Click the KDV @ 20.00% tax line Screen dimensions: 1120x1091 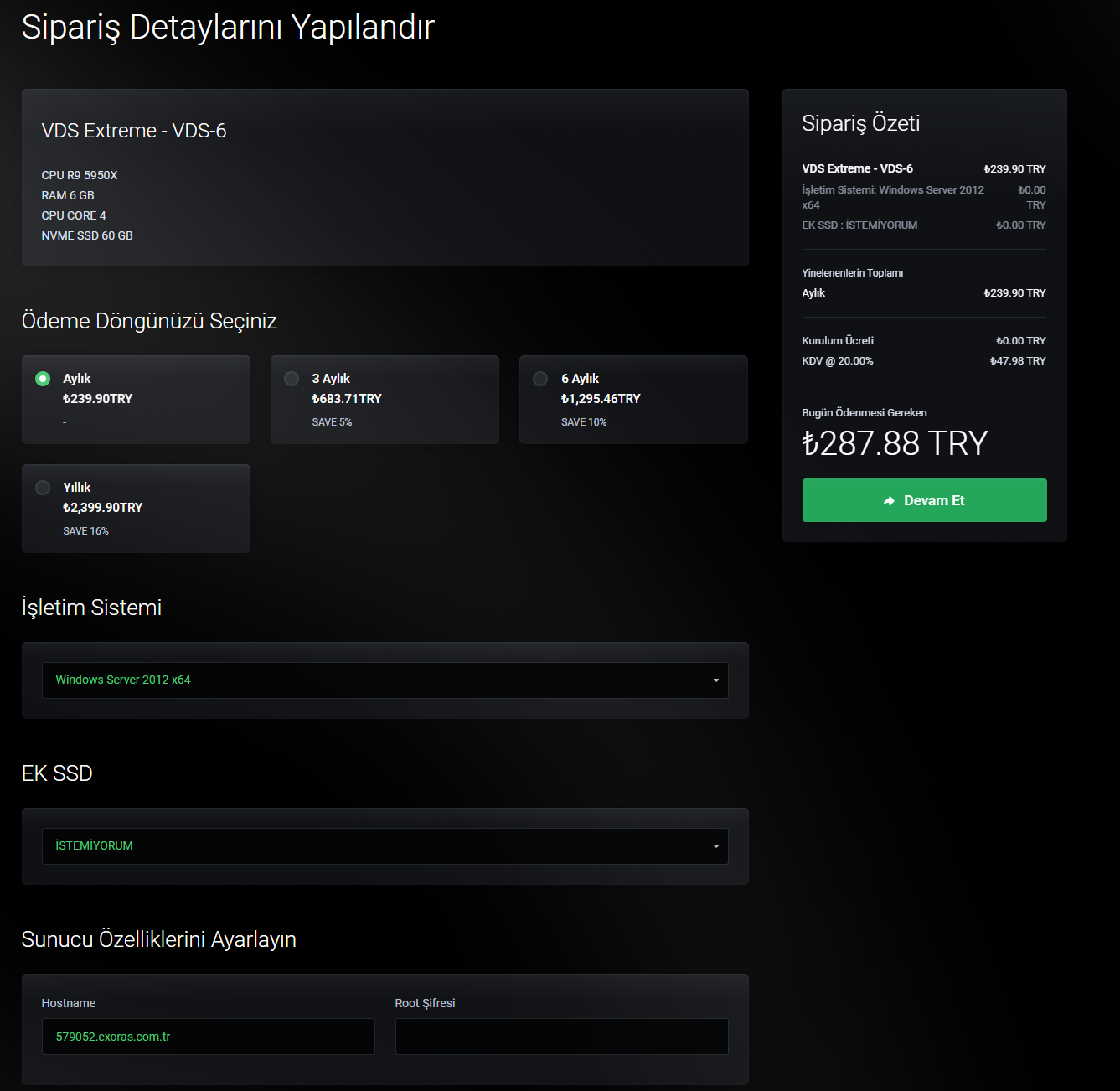pyautogui.click(x=838, y=361)
